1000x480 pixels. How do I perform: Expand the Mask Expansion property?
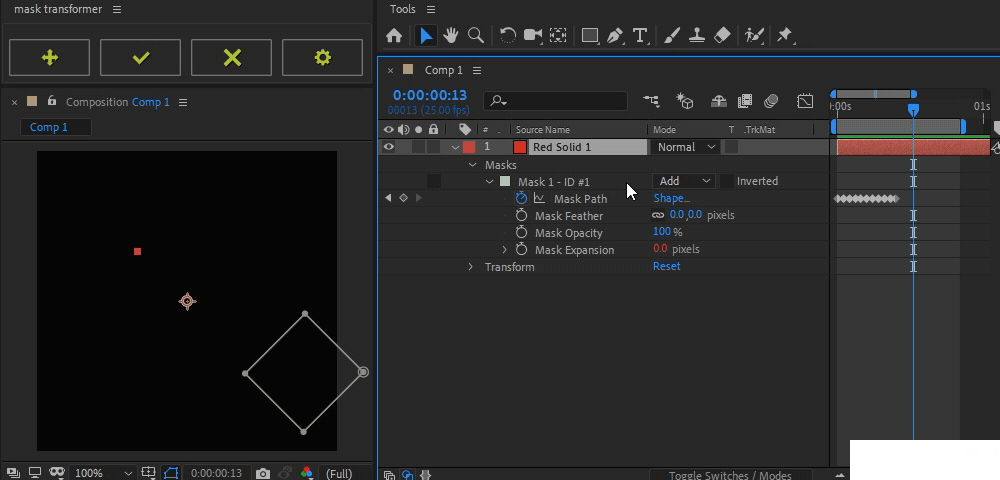click(x=504, y=250)
